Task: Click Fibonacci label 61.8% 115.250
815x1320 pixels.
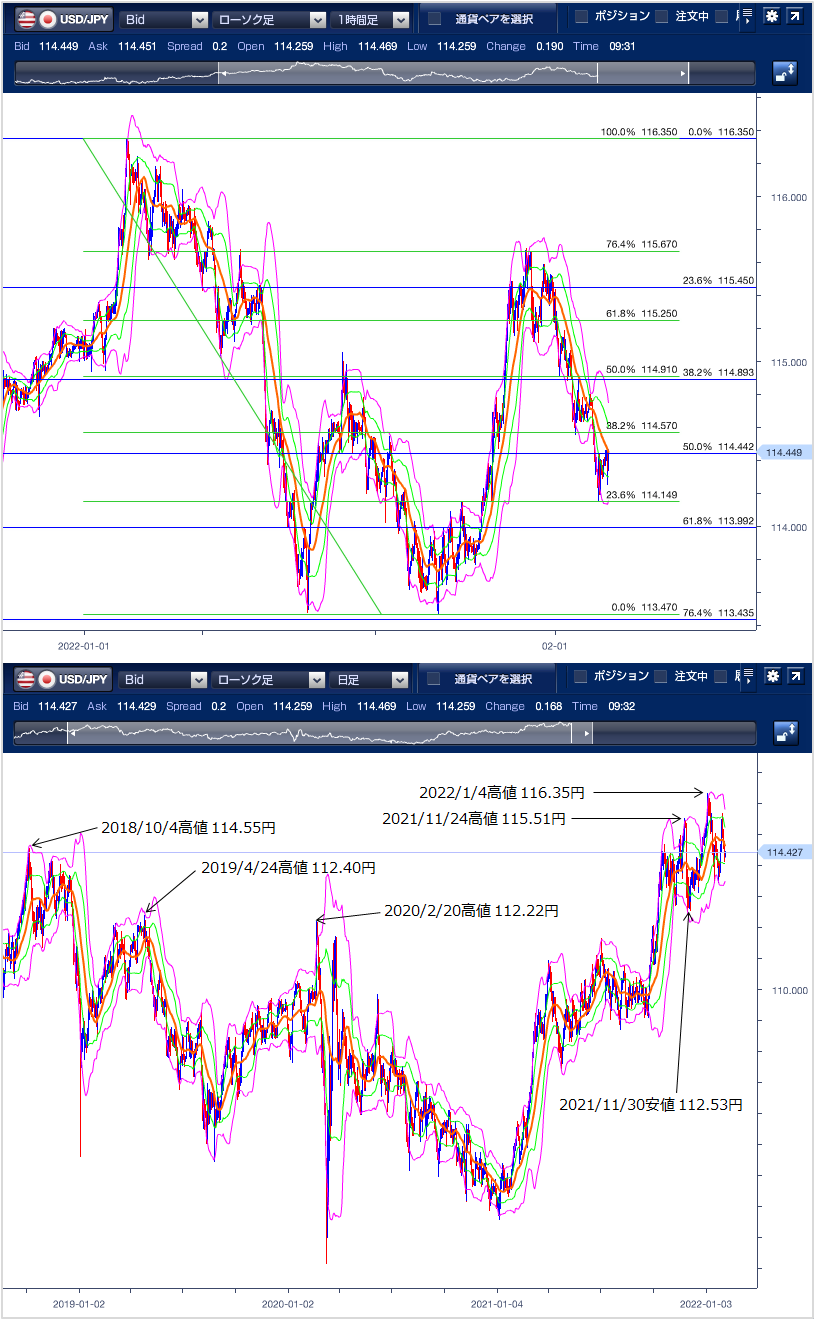Action: point(642,314)
